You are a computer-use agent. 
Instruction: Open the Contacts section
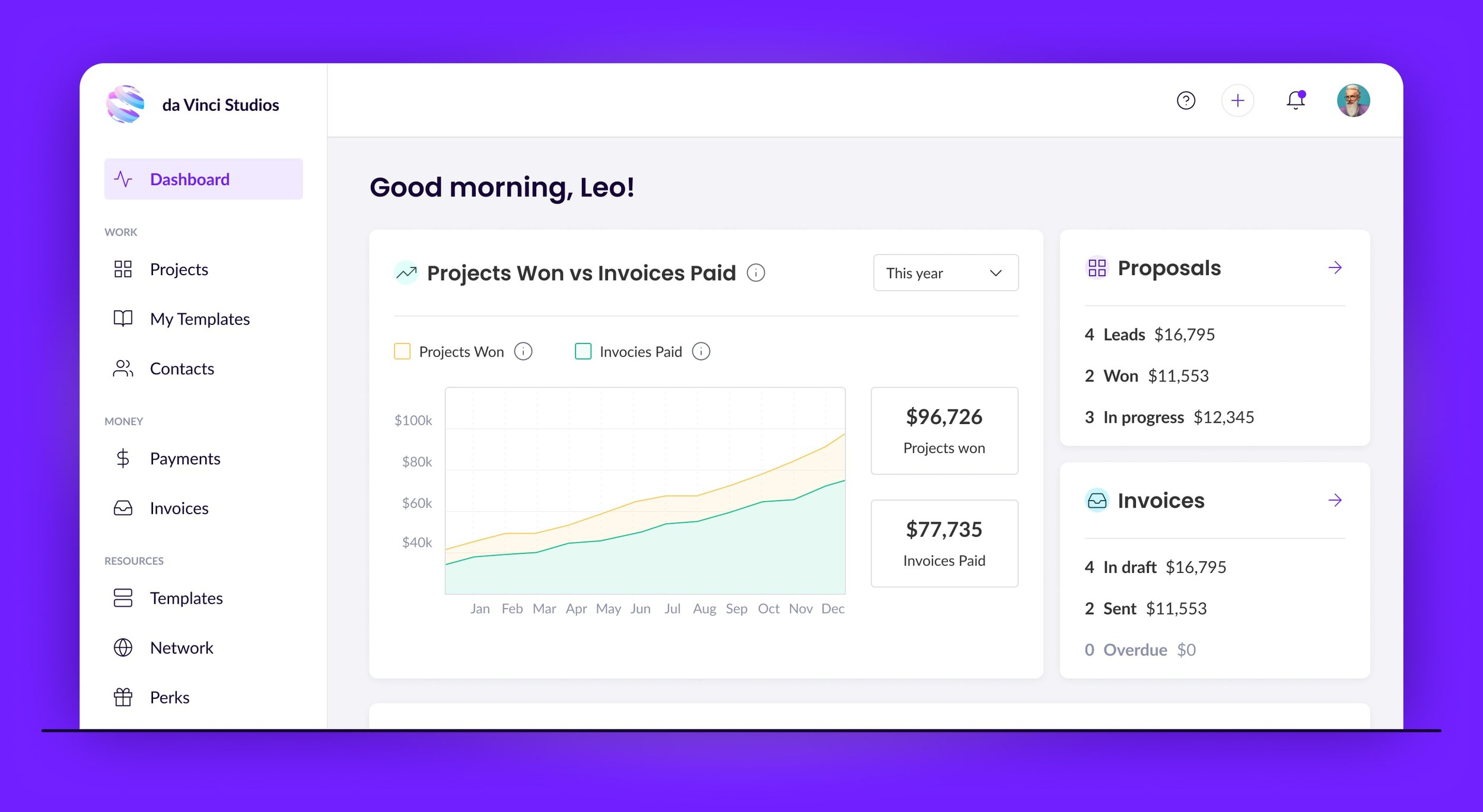point(182,367)
